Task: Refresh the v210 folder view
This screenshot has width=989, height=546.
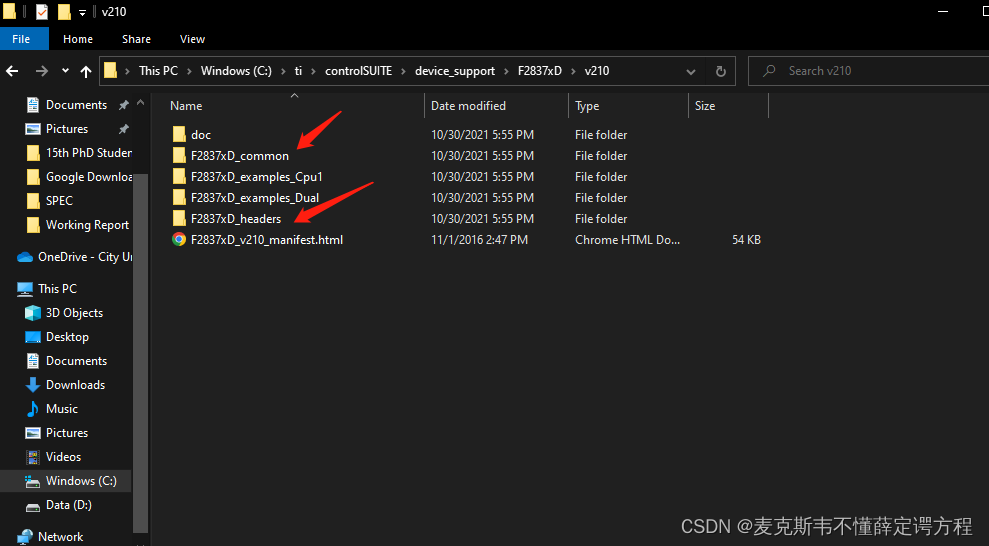Action: (x=720, y=71)
